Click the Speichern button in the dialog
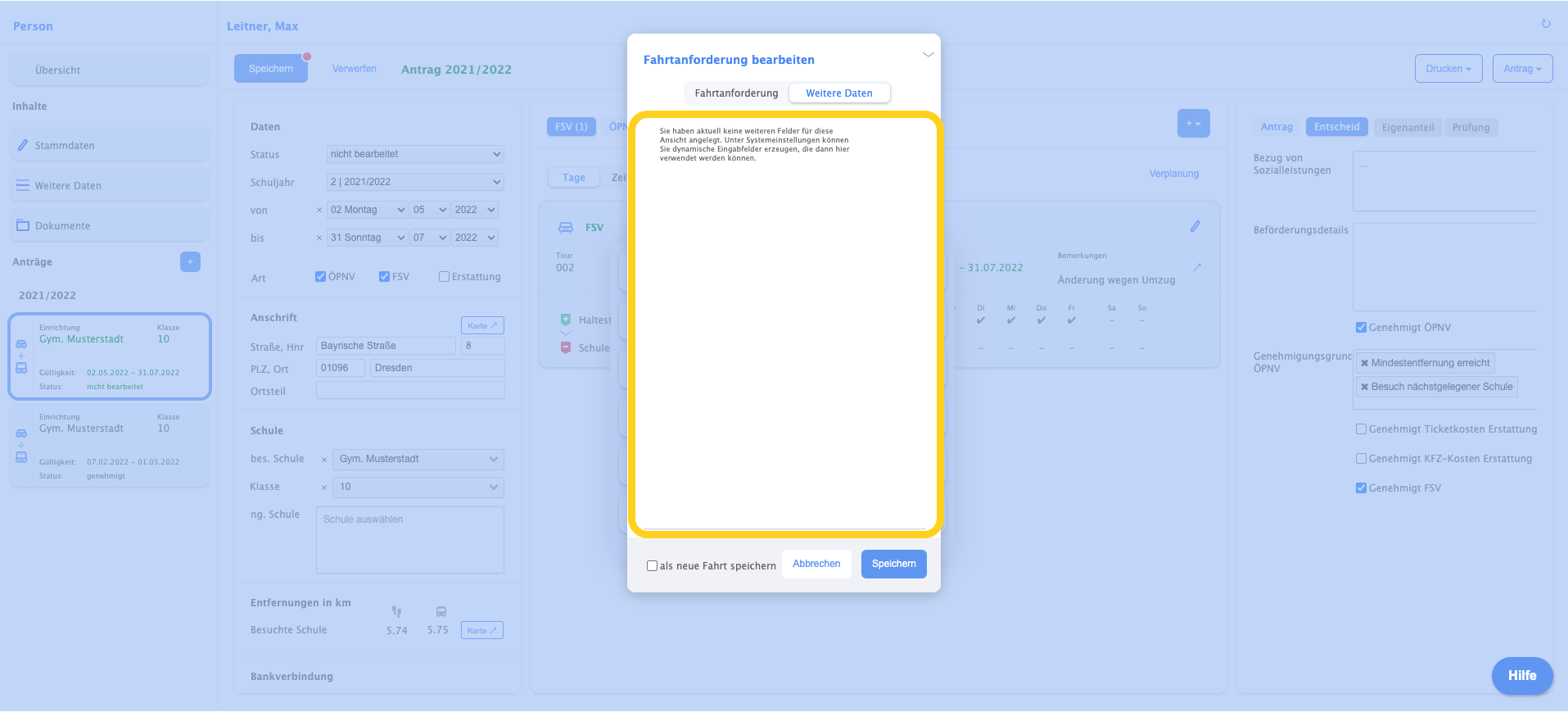 click(x=893, y=564)
